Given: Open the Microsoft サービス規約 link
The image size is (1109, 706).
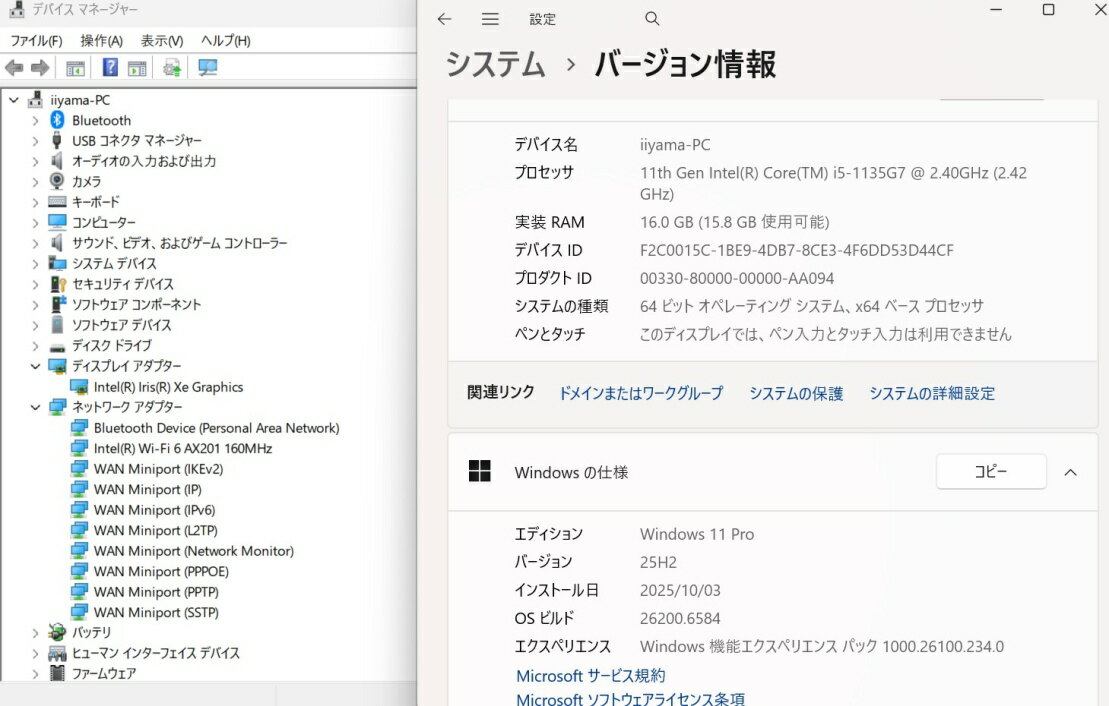Looking at the screenshot, I should 590,676.
